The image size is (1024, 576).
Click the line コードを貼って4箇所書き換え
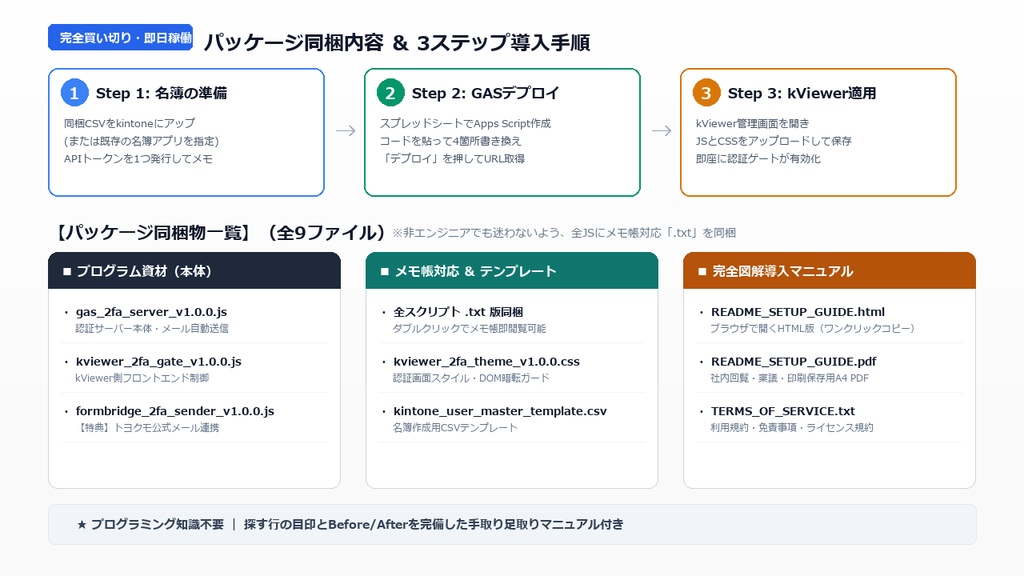(x=451, y=141)
